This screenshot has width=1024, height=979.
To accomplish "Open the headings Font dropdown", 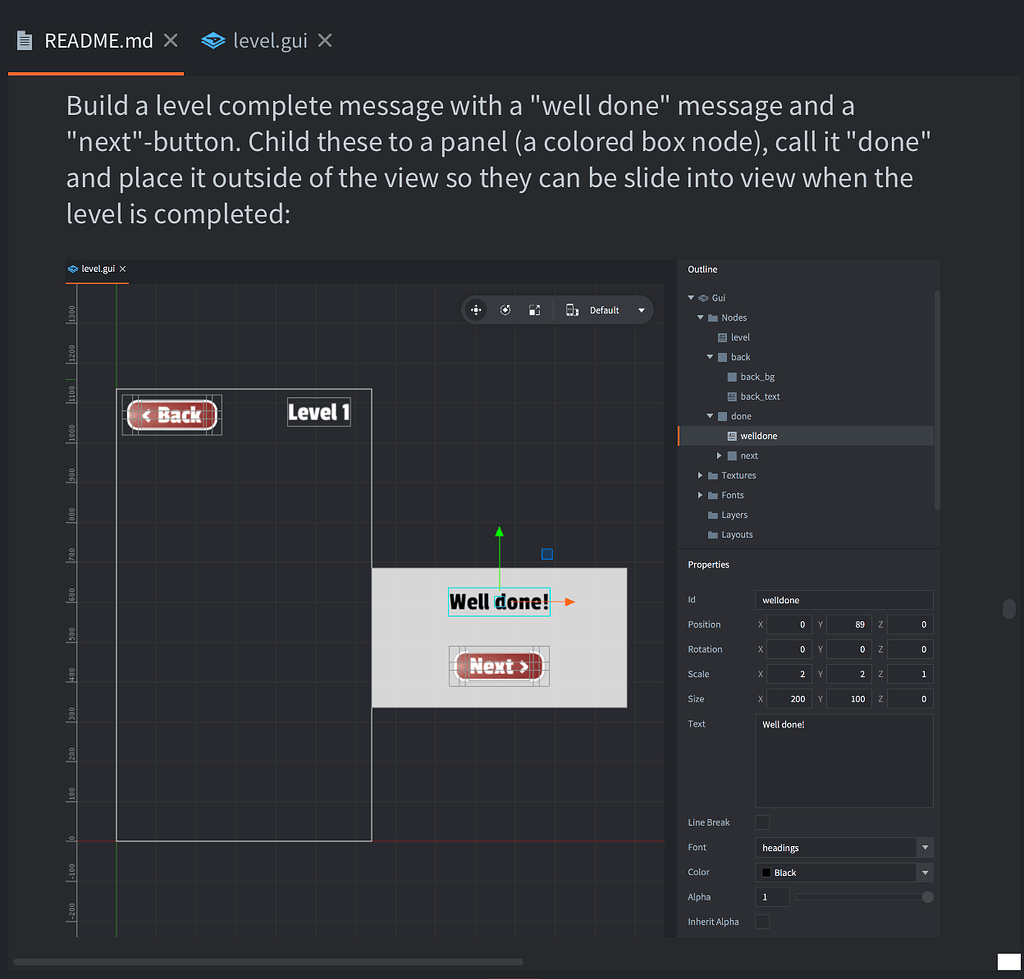I will pos(925,847).
